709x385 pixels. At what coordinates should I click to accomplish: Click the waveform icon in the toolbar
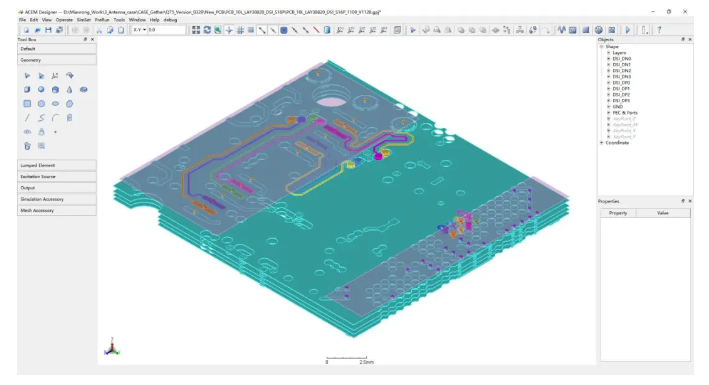click(562, 30)
